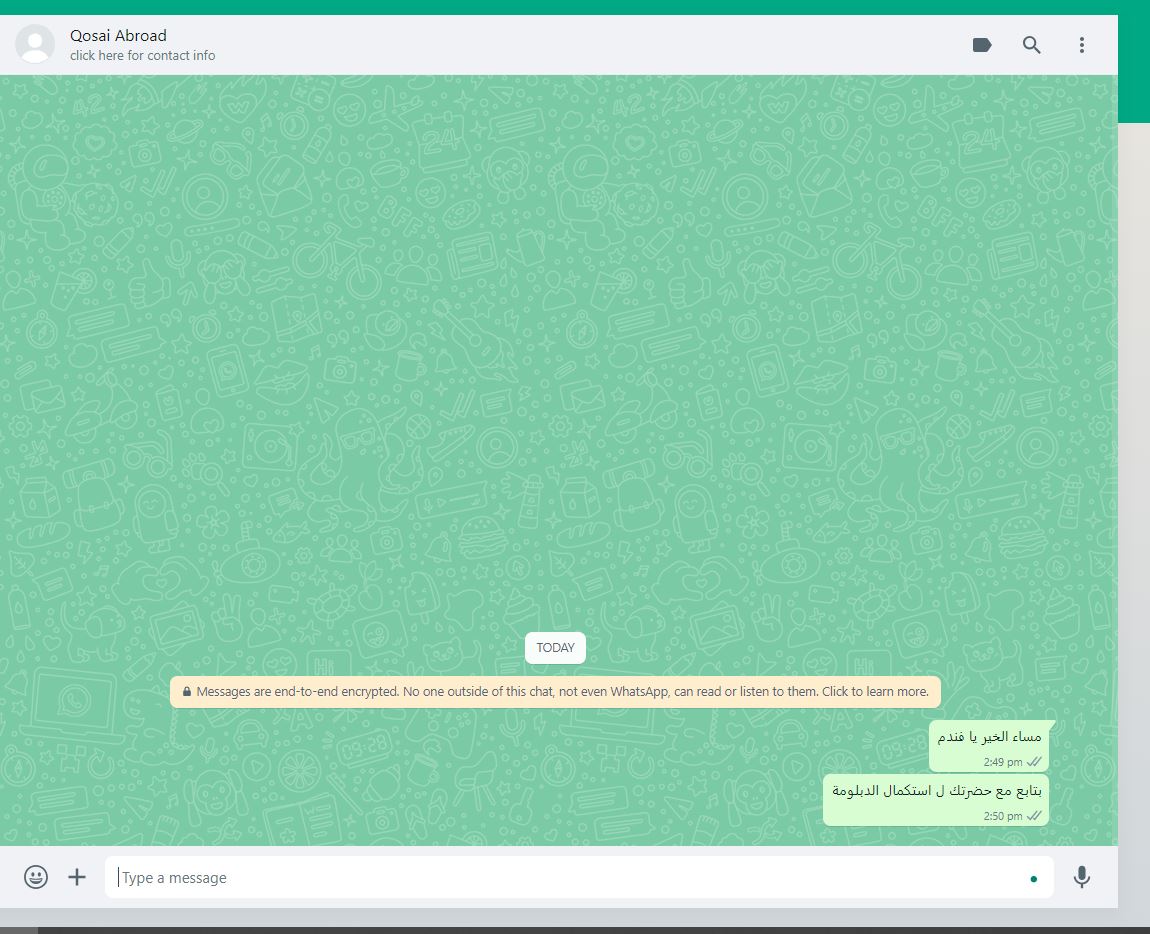Click the end-to-end encrypted notice banner
This screenshot has width=1150, height=934.
555,692
